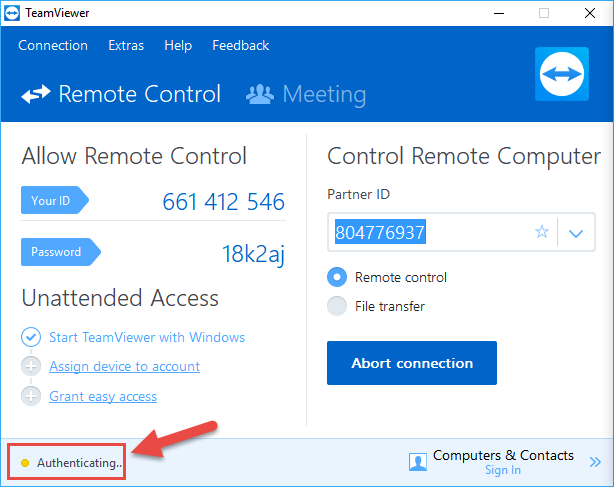Open the Computers & Contacts panel label
The image size is (614, 487).
tap(503, 455)
